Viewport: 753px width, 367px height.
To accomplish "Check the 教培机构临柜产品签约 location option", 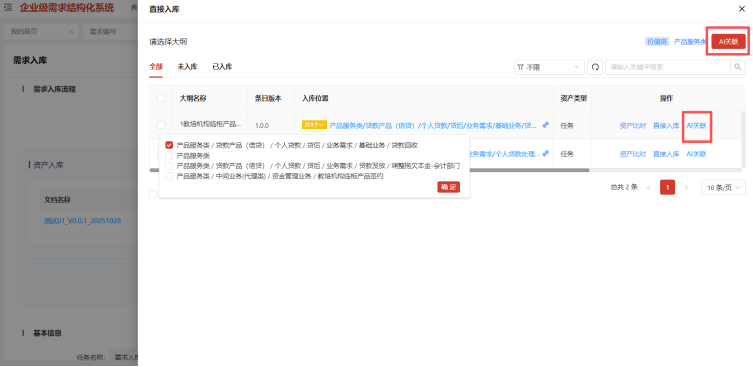I will 169,176.
